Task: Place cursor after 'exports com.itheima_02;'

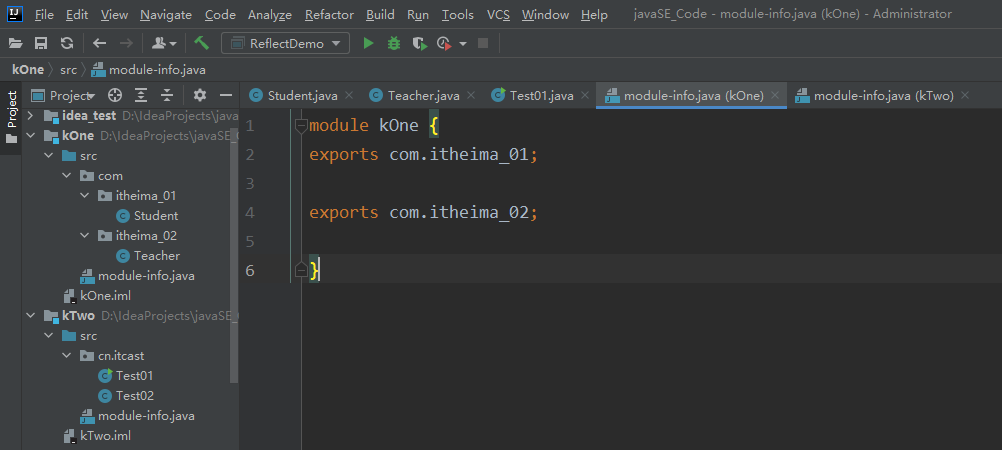Action: pyautogui.click(x=539, y=212)
